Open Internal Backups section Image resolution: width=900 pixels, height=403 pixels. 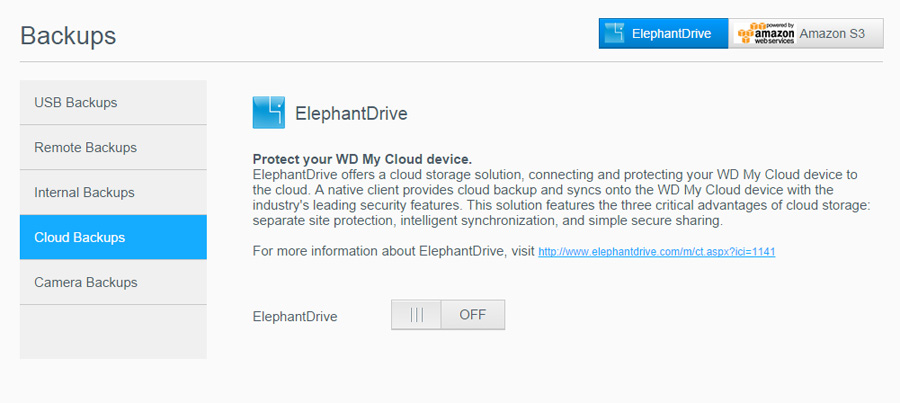[113, 192]
